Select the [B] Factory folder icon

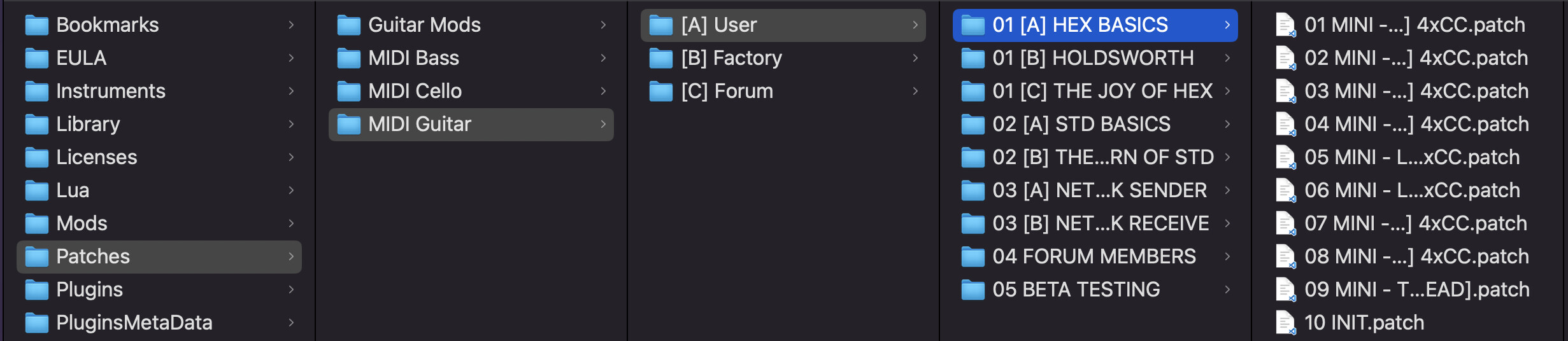pos(660,59)
